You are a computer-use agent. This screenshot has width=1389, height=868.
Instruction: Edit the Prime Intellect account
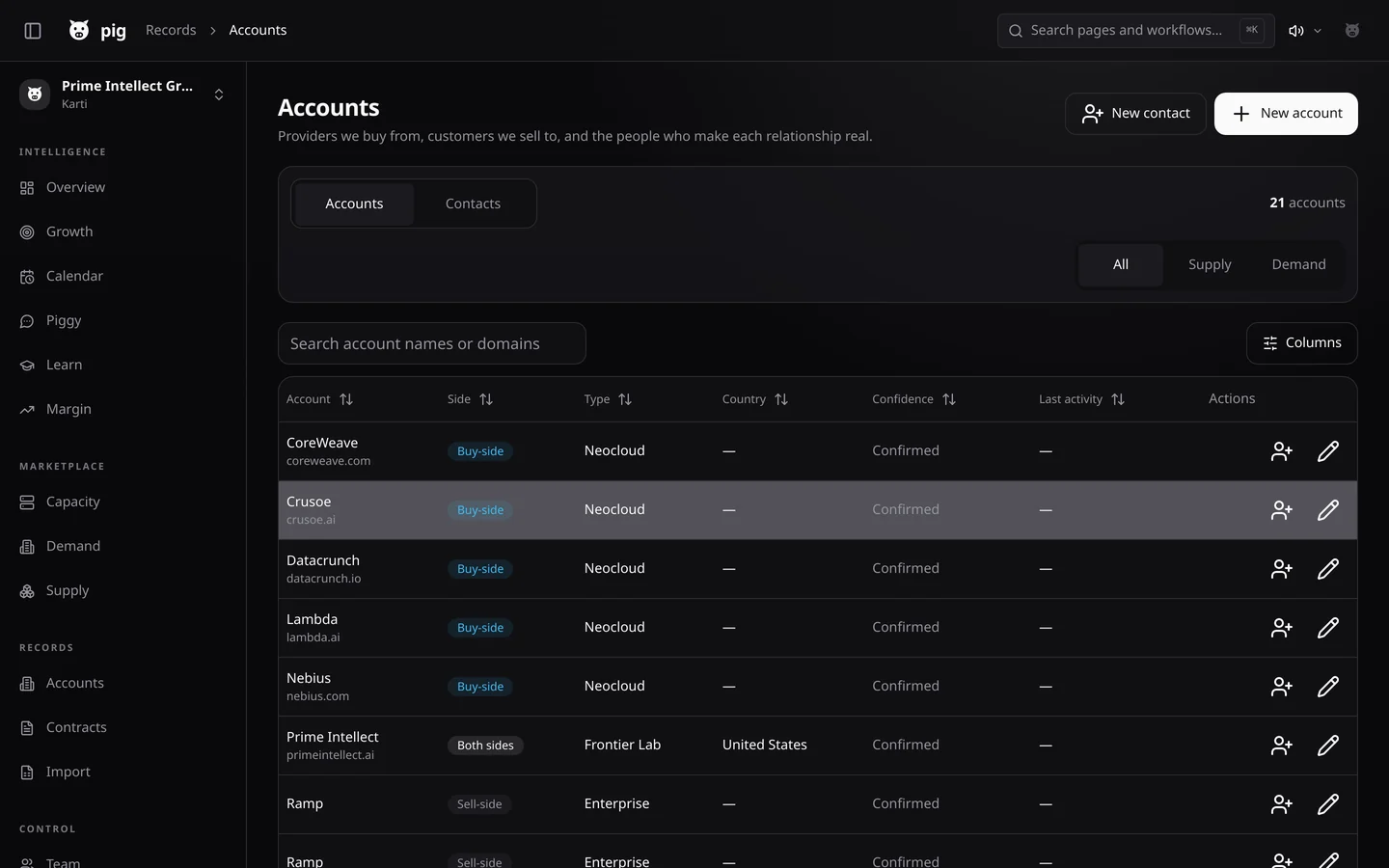click(x=1328, y=746)
